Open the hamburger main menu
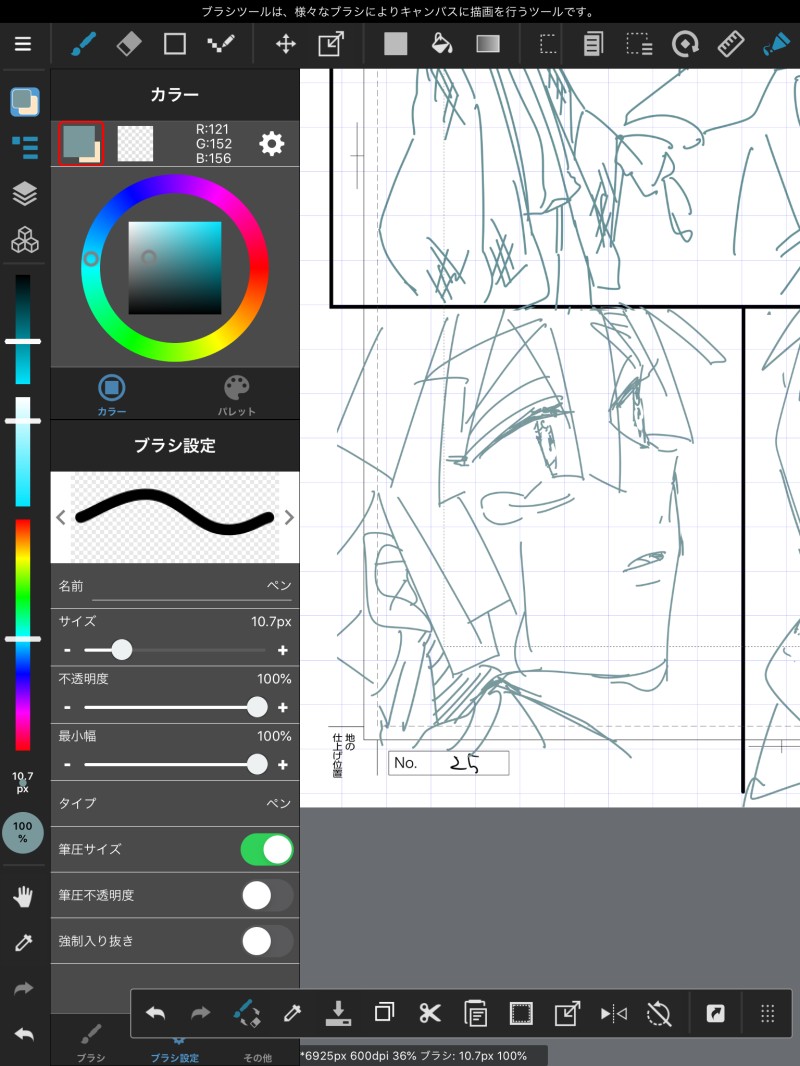Image resolution: width=800 pixels, height=1066 pixels. click(x=23, y=44)
